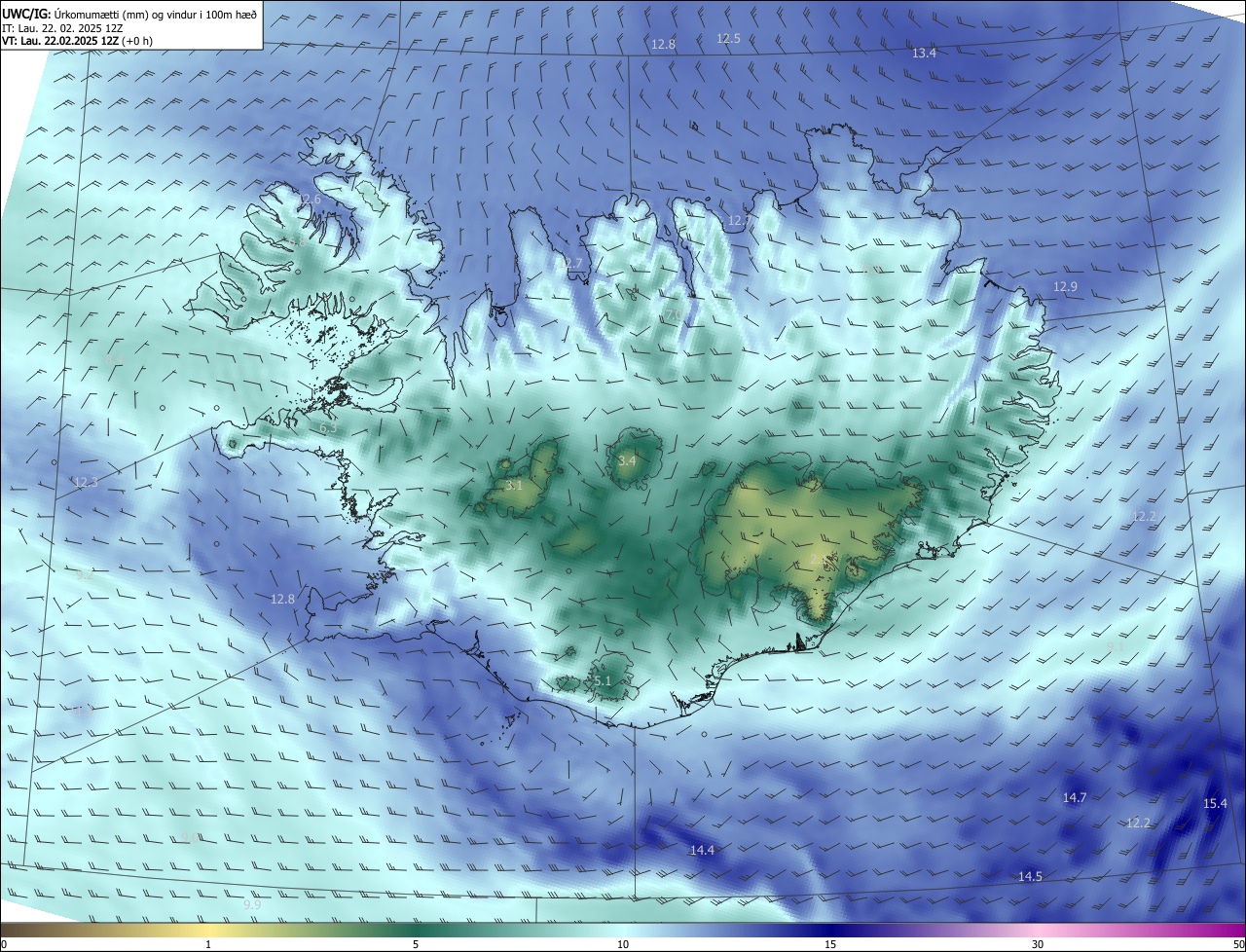Pick the 12.6 value over the Westfjords
Screen dimensions: 1246x952
coord(309,199)
